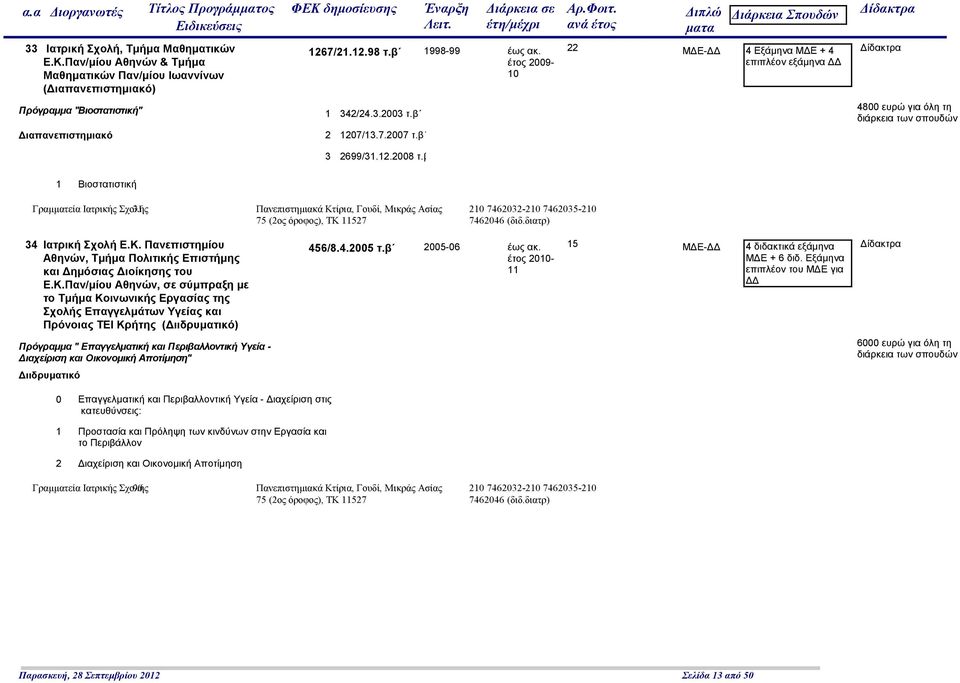This screenshot has width=960, height=683.
Task: Click 'ΜΔΕ-ΔΔ' in entry 33 row
Action: (701, 51)
